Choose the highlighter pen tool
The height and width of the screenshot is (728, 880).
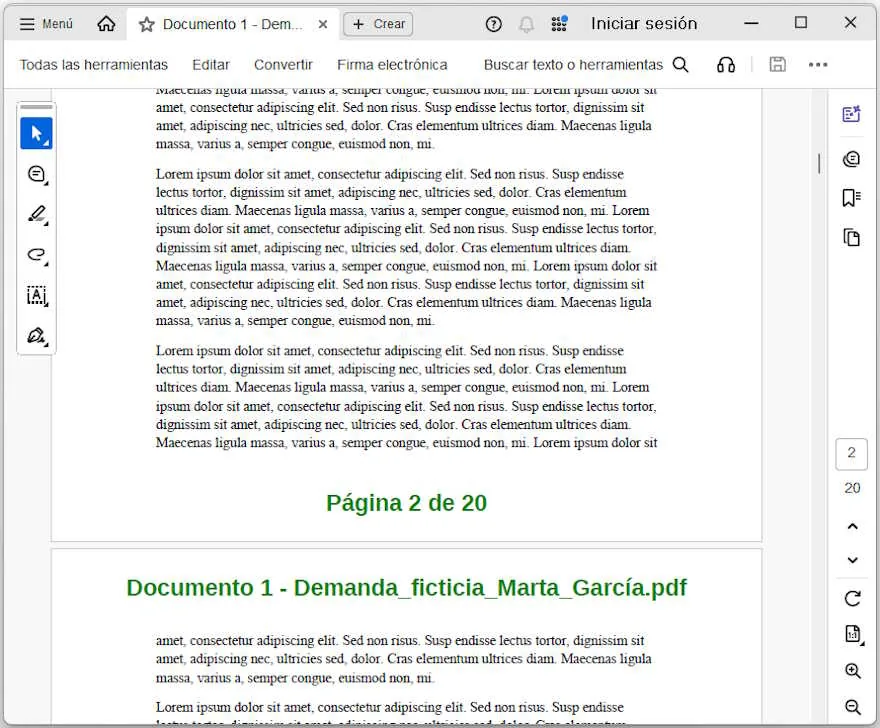point(36,214)
